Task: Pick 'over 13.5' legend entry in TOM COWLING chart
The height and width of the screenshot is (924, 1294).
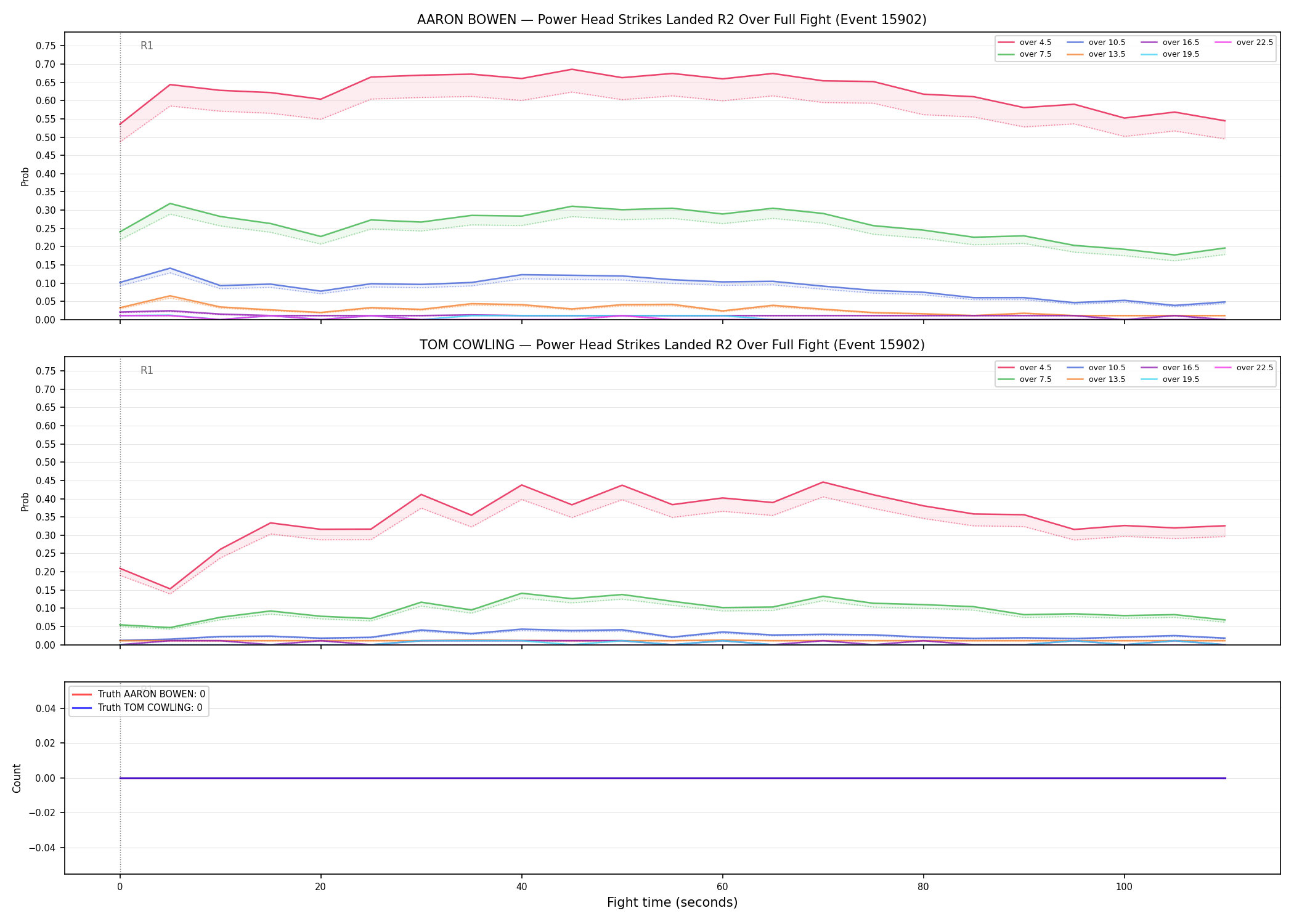Action: point(1096,379)
